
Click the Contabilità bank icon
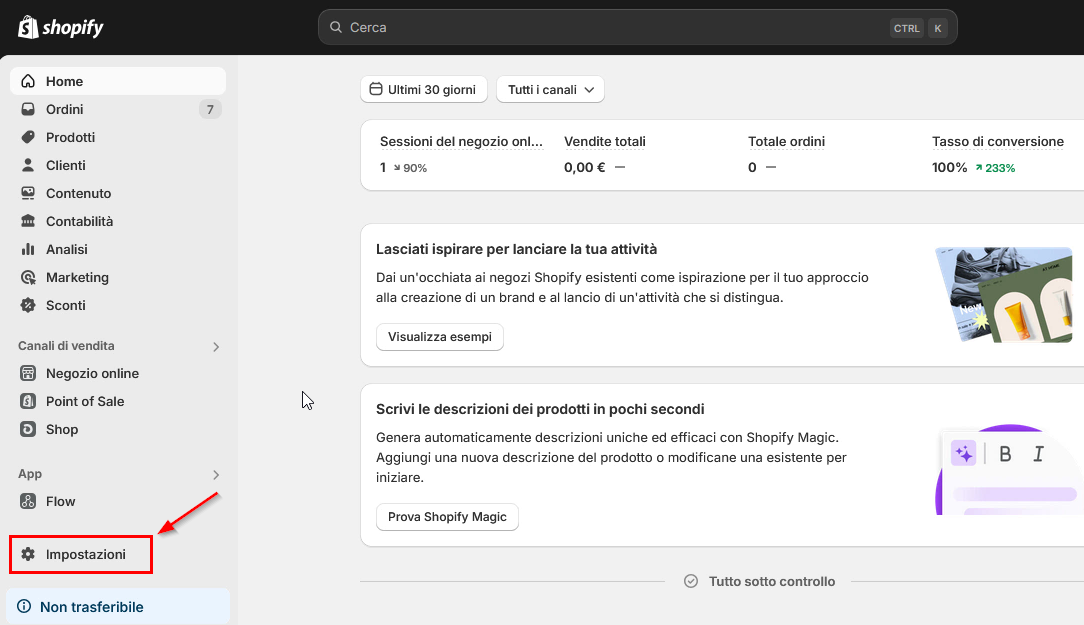(x=28, y=221)
